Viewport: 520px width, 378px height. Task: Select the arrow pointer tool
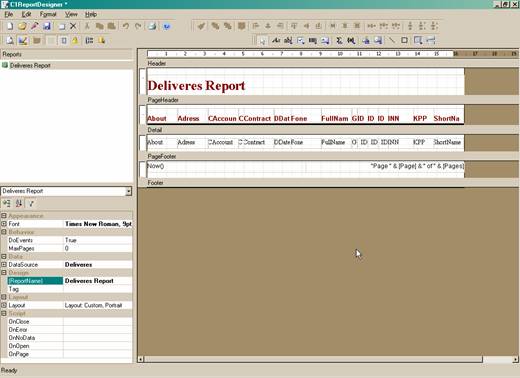coord(262,41)
